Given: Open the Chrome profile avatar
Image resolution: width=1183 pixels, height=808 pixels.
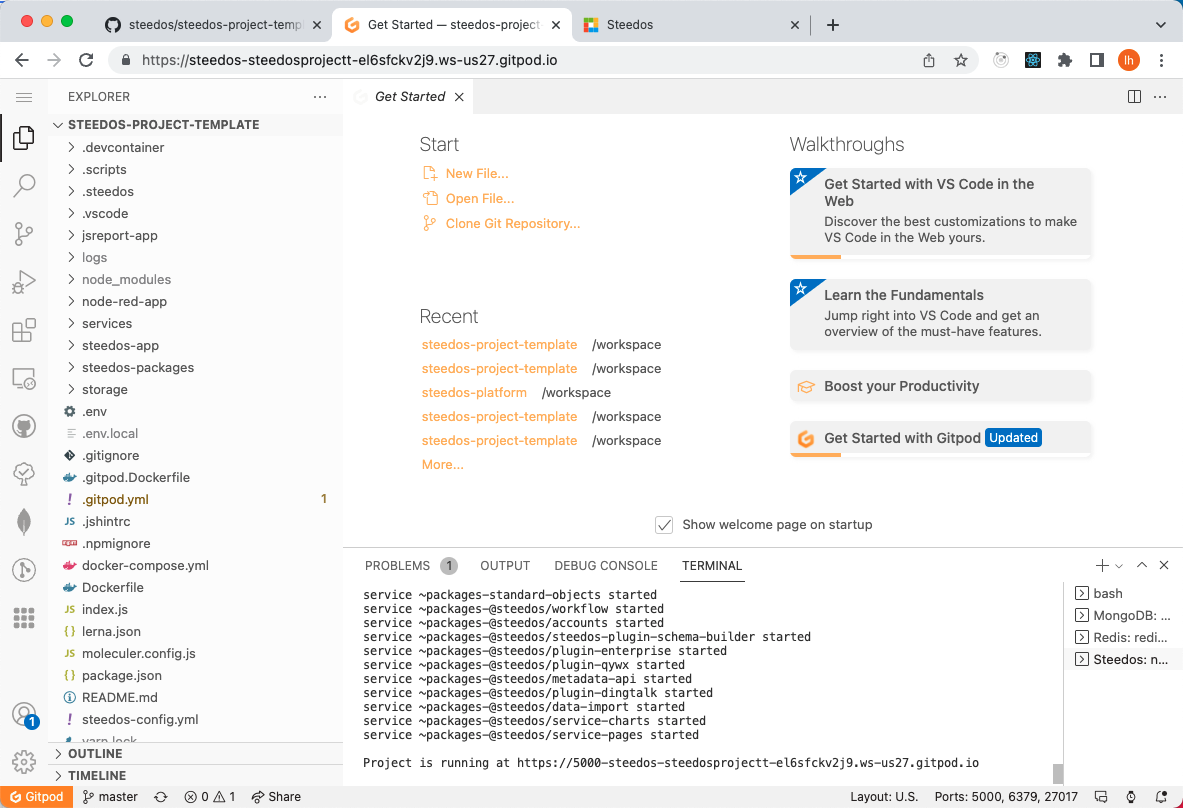Looking at the screenshot, I should click(1129, 60).
